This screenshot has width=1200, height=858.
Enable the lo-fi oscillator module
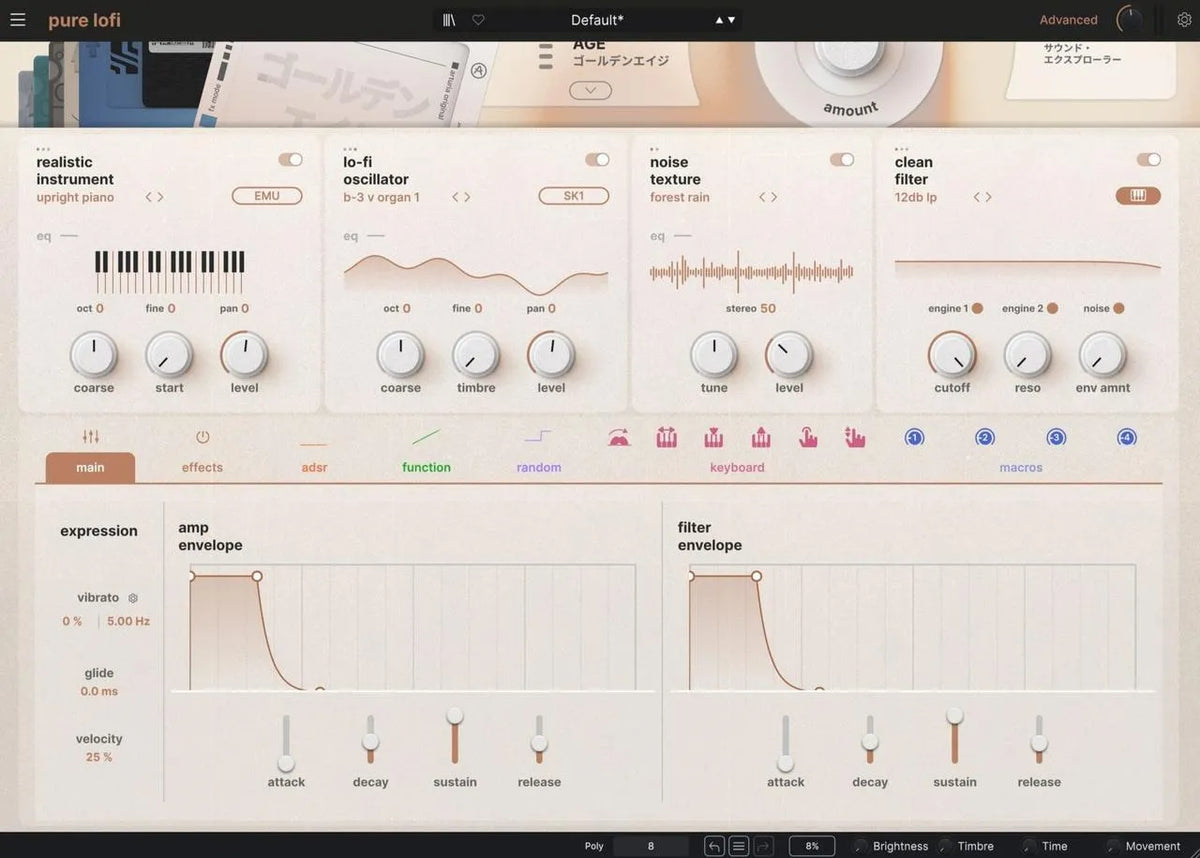pos(598,159)
